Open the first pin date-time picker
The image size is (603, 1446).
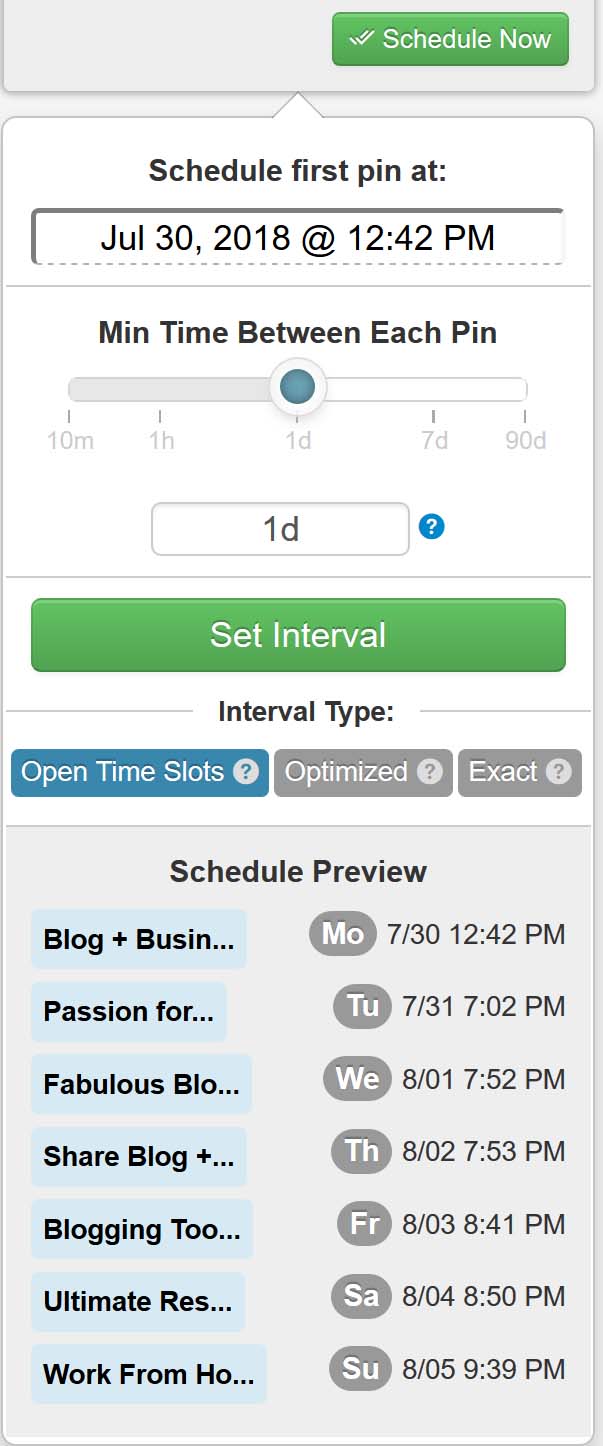click(x=298, y=237)
